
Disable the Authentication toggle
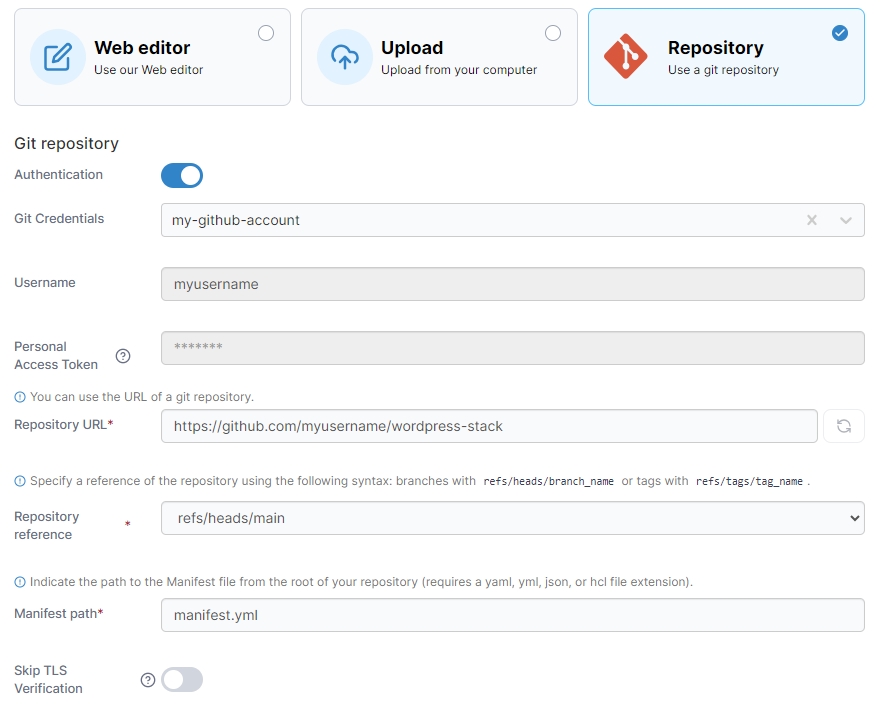point(182,176)
